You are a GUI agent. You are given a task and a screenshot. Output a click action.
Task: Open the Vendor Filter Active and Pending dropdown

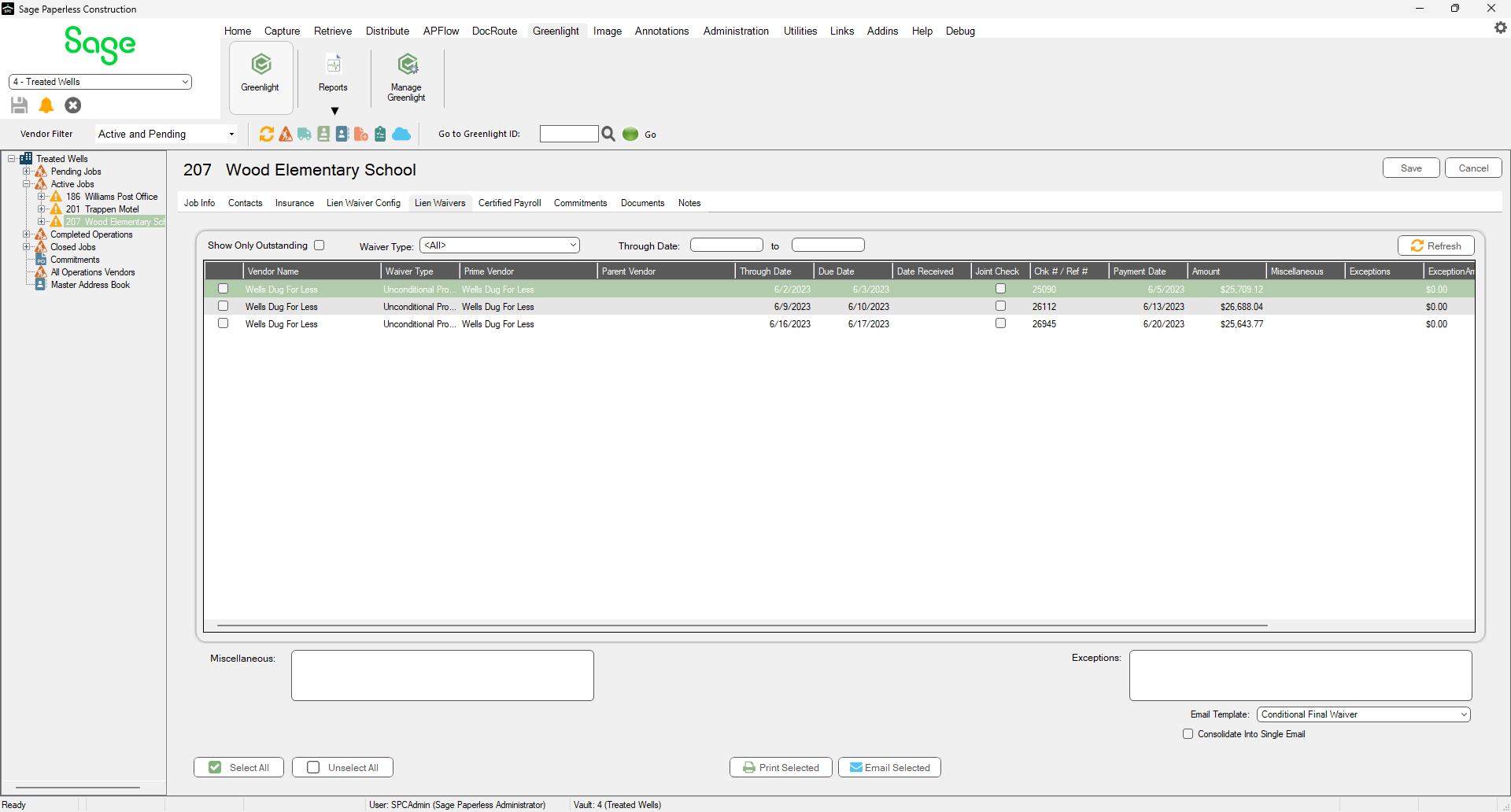[166, 135]
